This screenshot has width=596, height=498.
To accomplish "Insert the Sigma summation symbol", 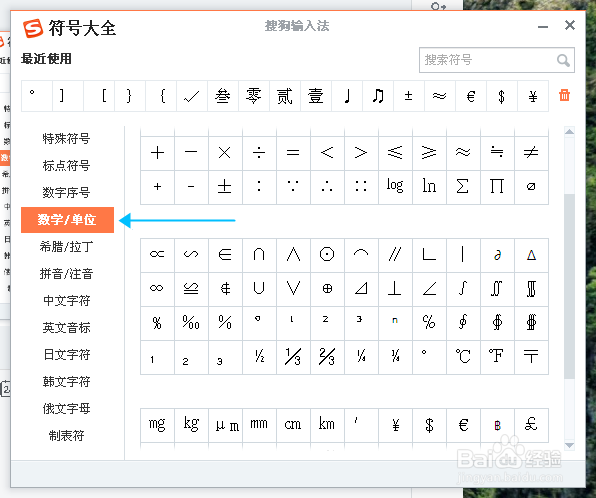I will pos(463,187).
